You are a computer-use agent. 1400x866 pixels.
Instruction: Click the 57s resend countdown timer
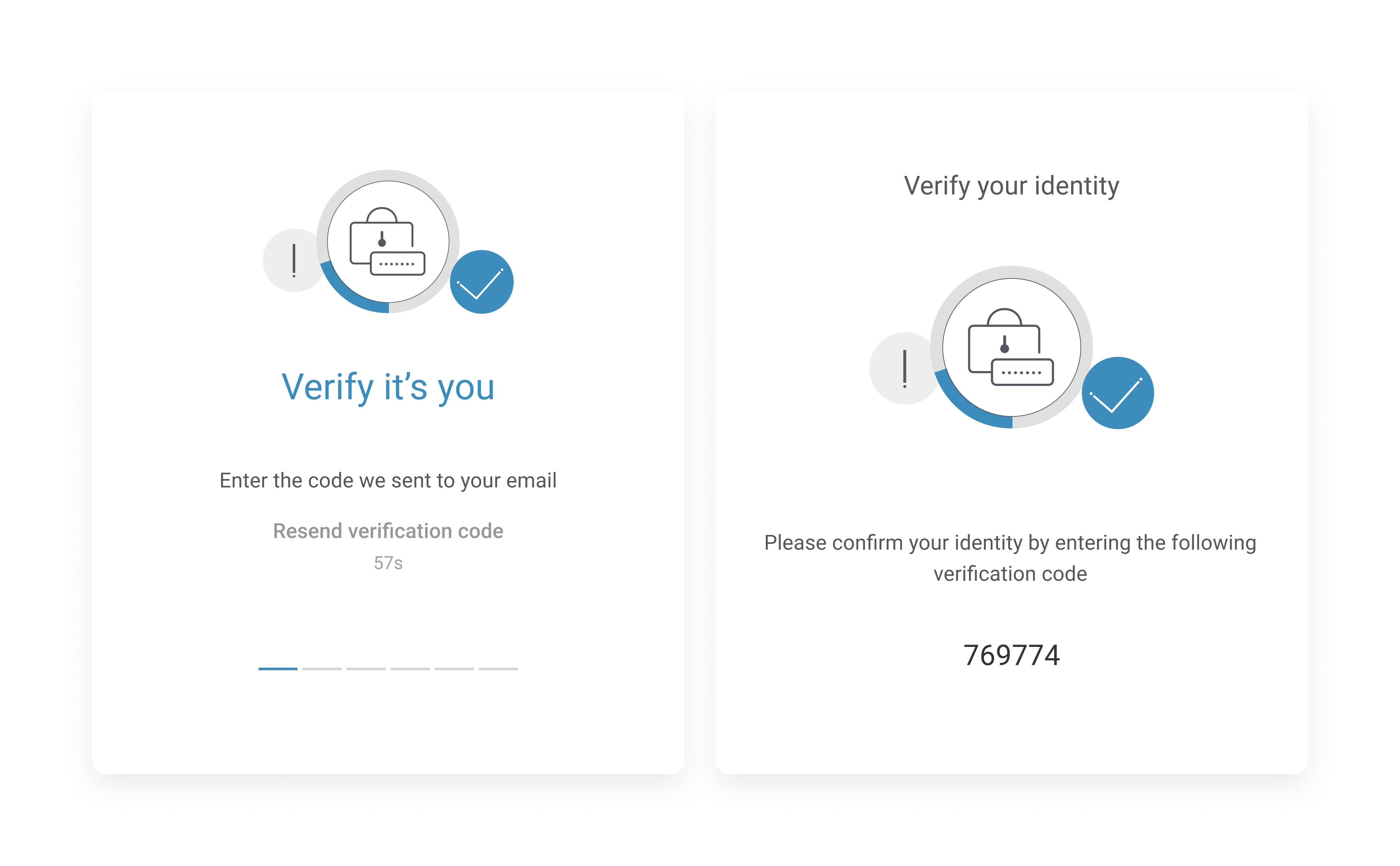click(388, 563)
